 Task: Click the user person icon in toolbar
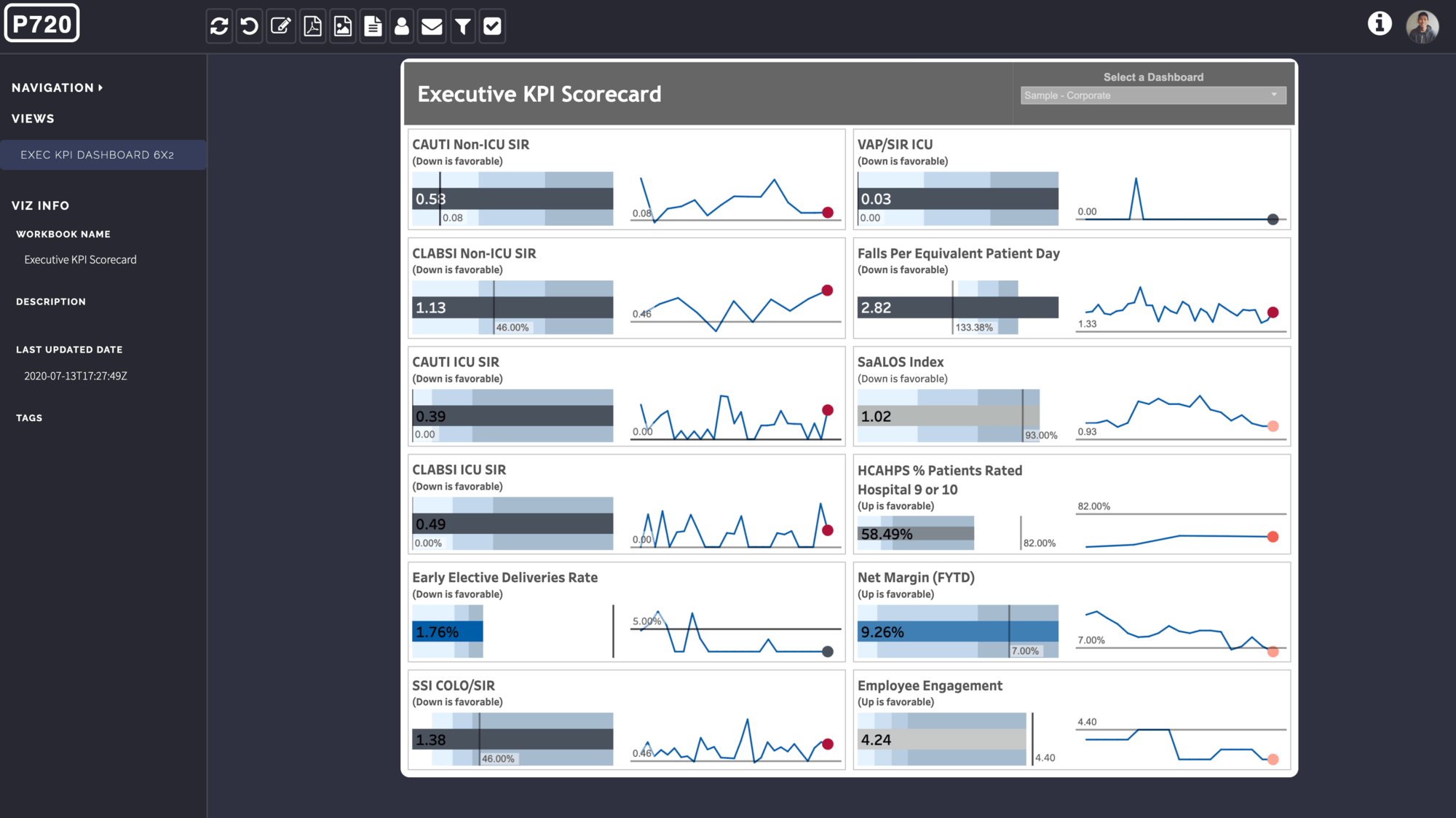(401, 26)
